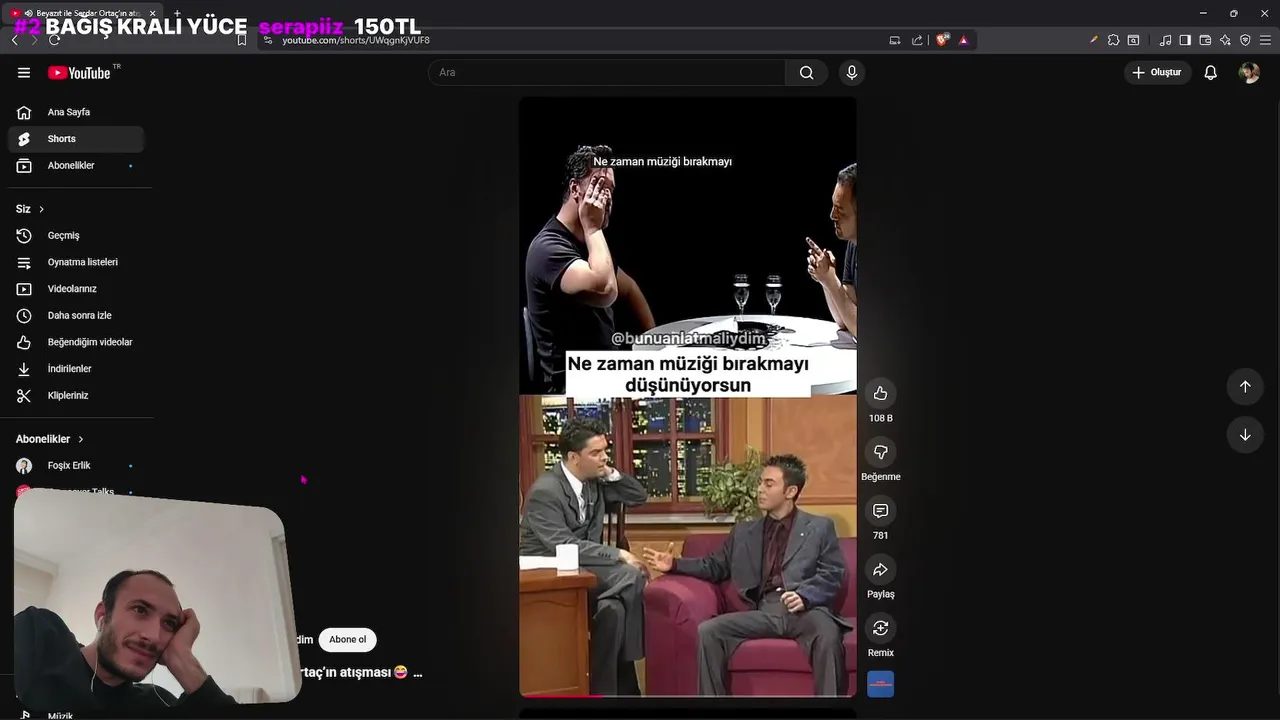Go to Ana Sayfa
1280x720 pixels.
pos(76,112)
